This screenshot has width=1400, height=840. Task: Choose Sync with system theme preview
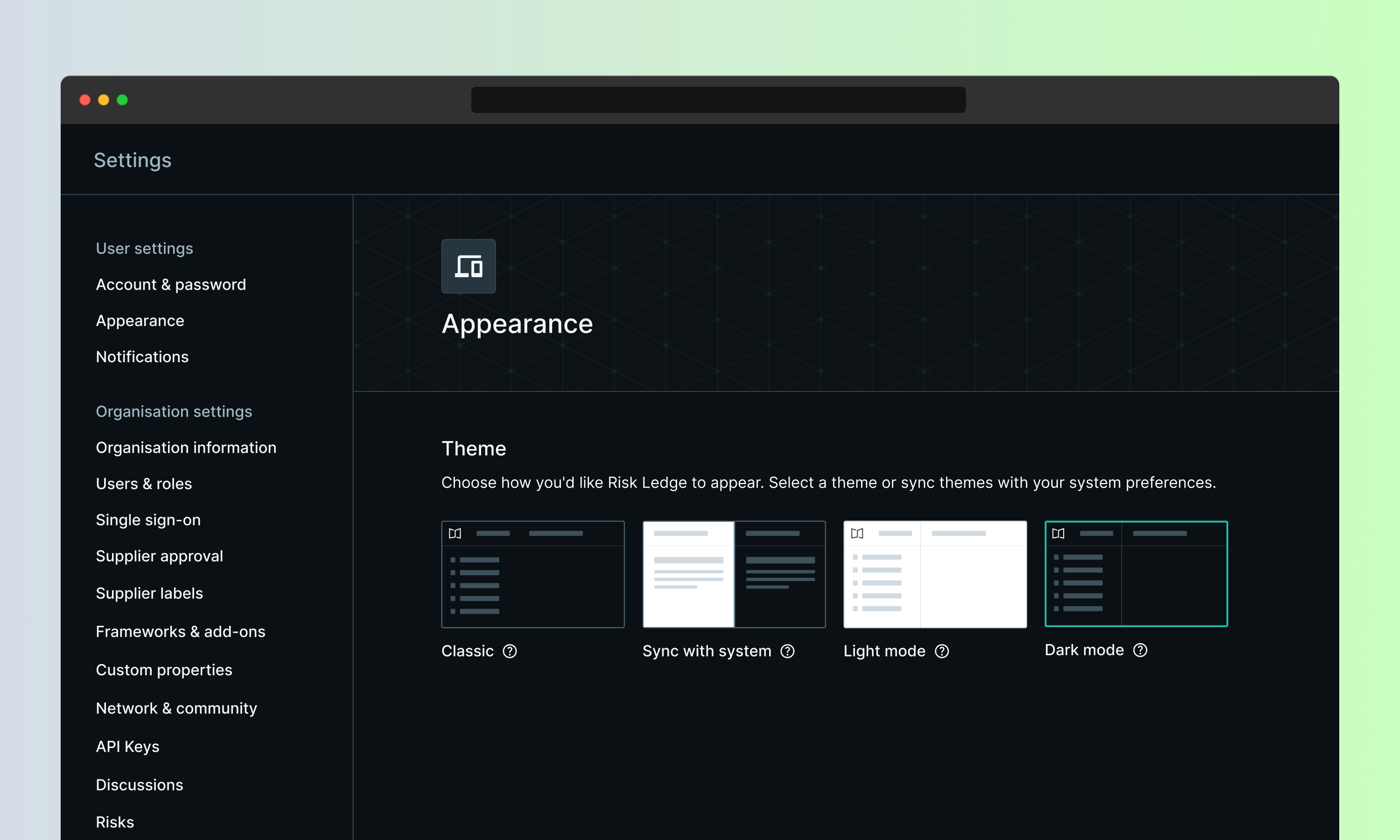(734, 574)
